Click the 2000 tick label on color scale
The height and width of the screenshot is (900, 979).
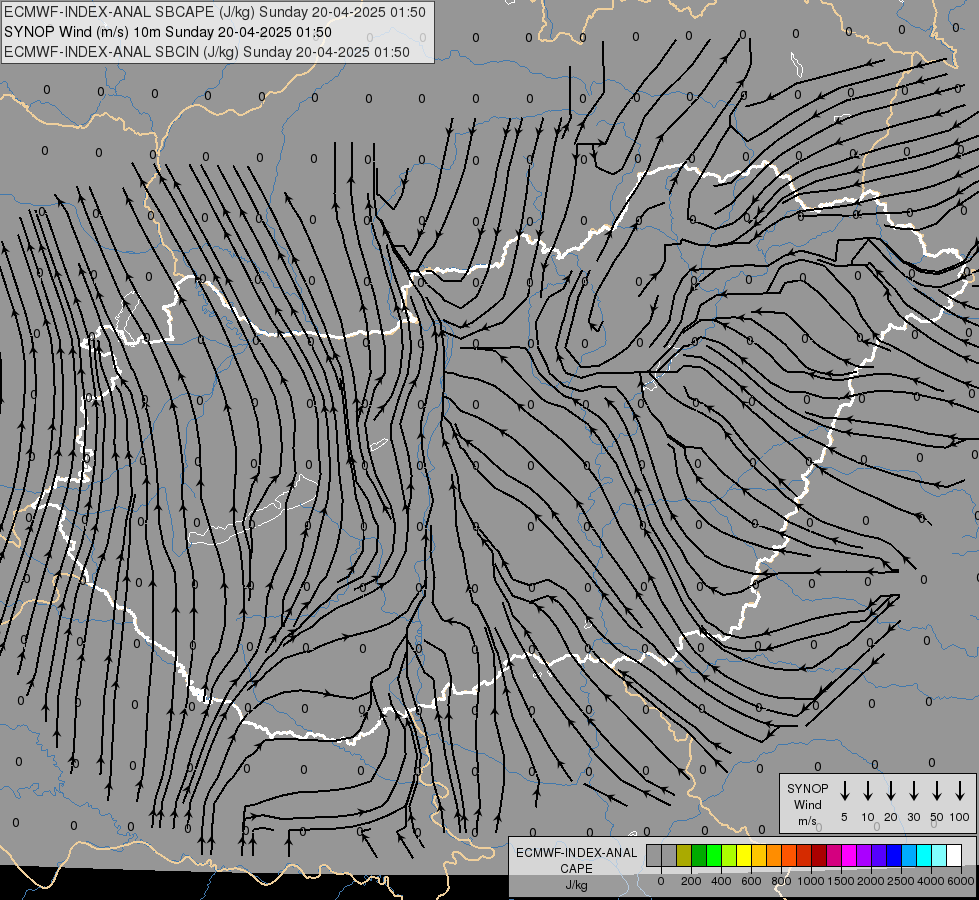pos(870,881)
